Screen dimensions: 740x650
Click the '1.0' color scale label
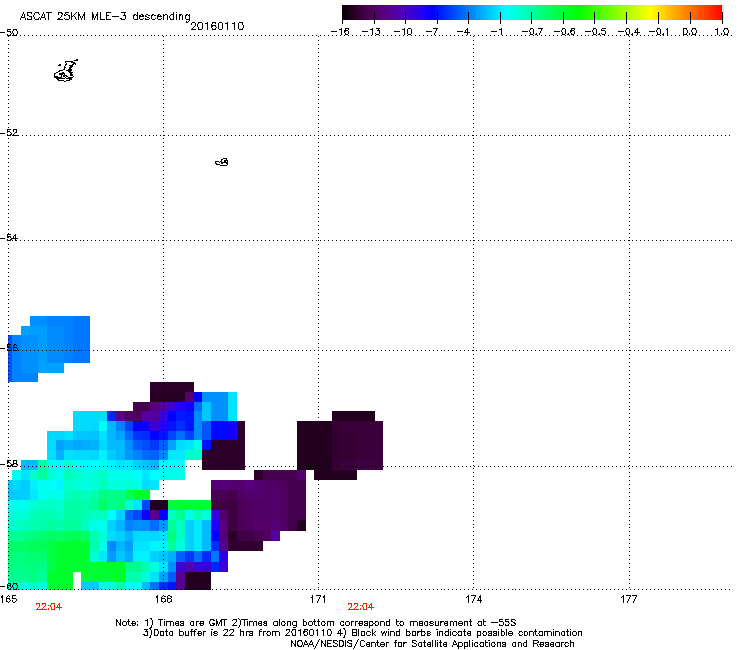point(722,32)
